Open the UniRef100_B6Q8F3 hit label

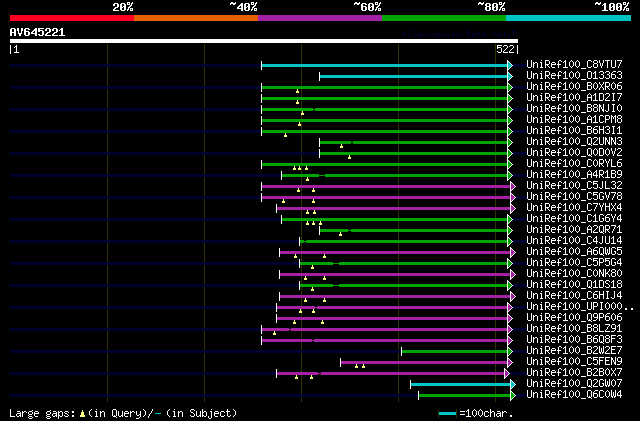pyautogui.click(x=574, y=340)
